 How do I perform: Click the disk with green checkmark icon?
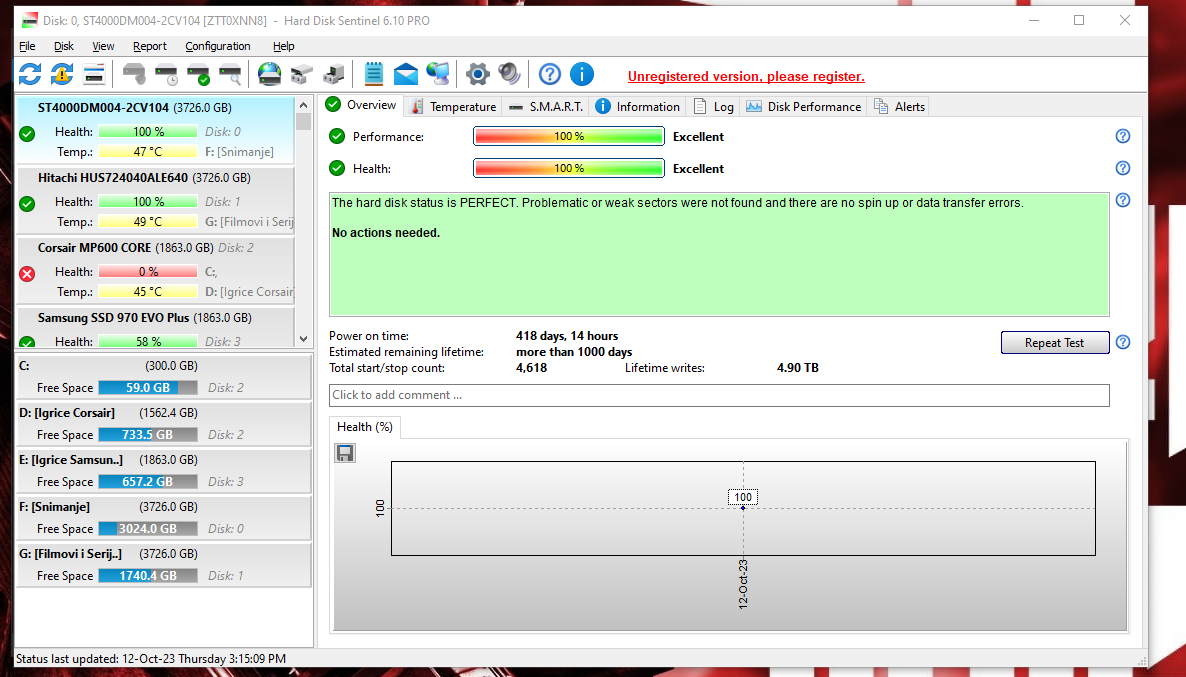pyautogui.click(x=198, y=74)
